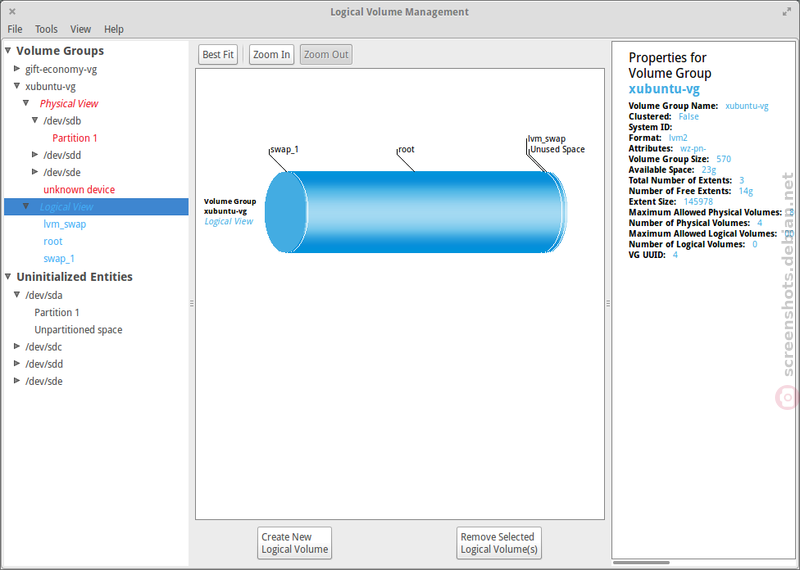The height and width of the screenshot is (570, 800).
Task: Collapse the Physical View node
Action: tap(26, 103)
